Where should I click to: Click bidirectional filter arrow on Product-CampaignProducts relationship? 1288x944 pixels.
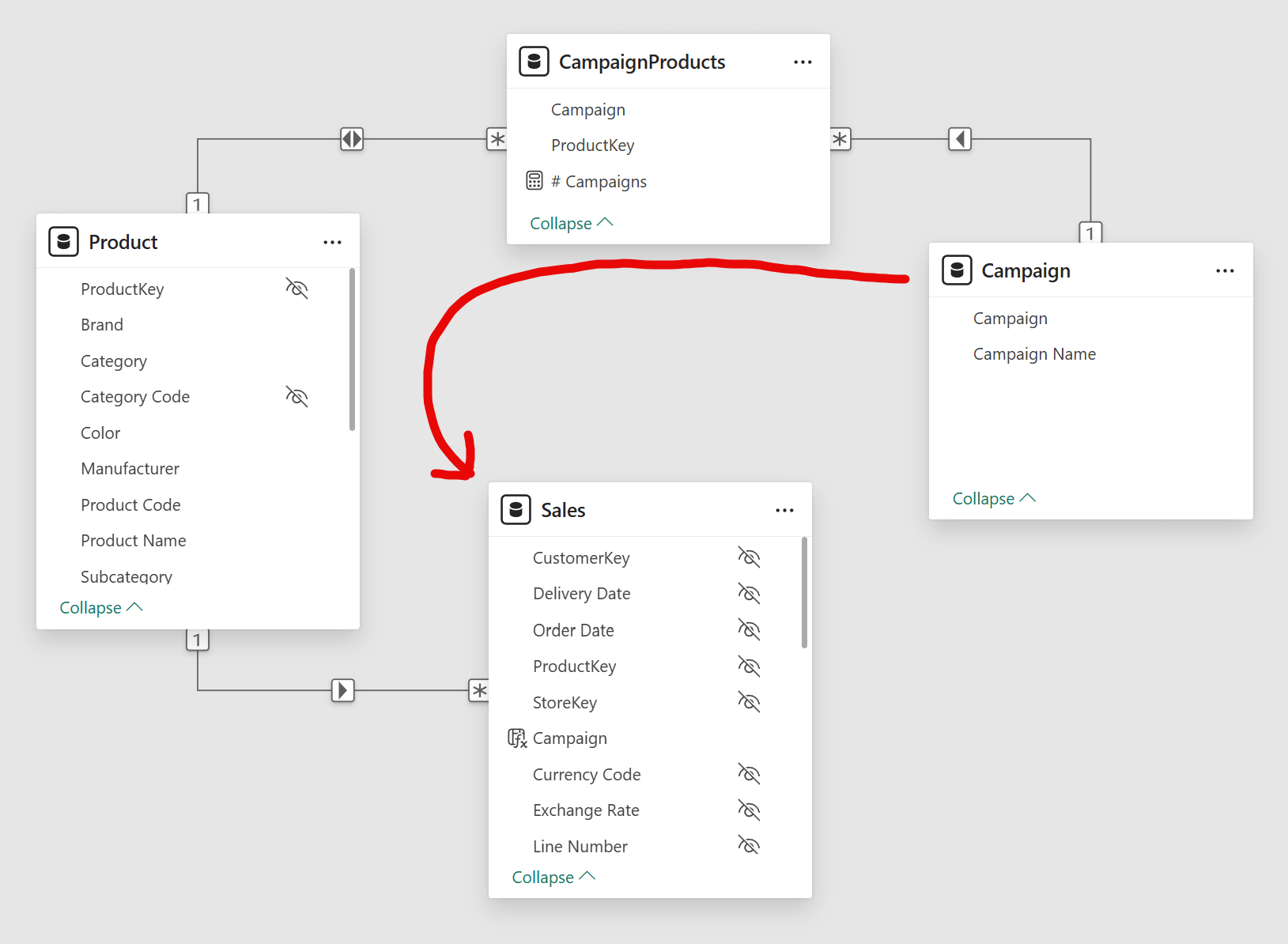click(352, 139)
